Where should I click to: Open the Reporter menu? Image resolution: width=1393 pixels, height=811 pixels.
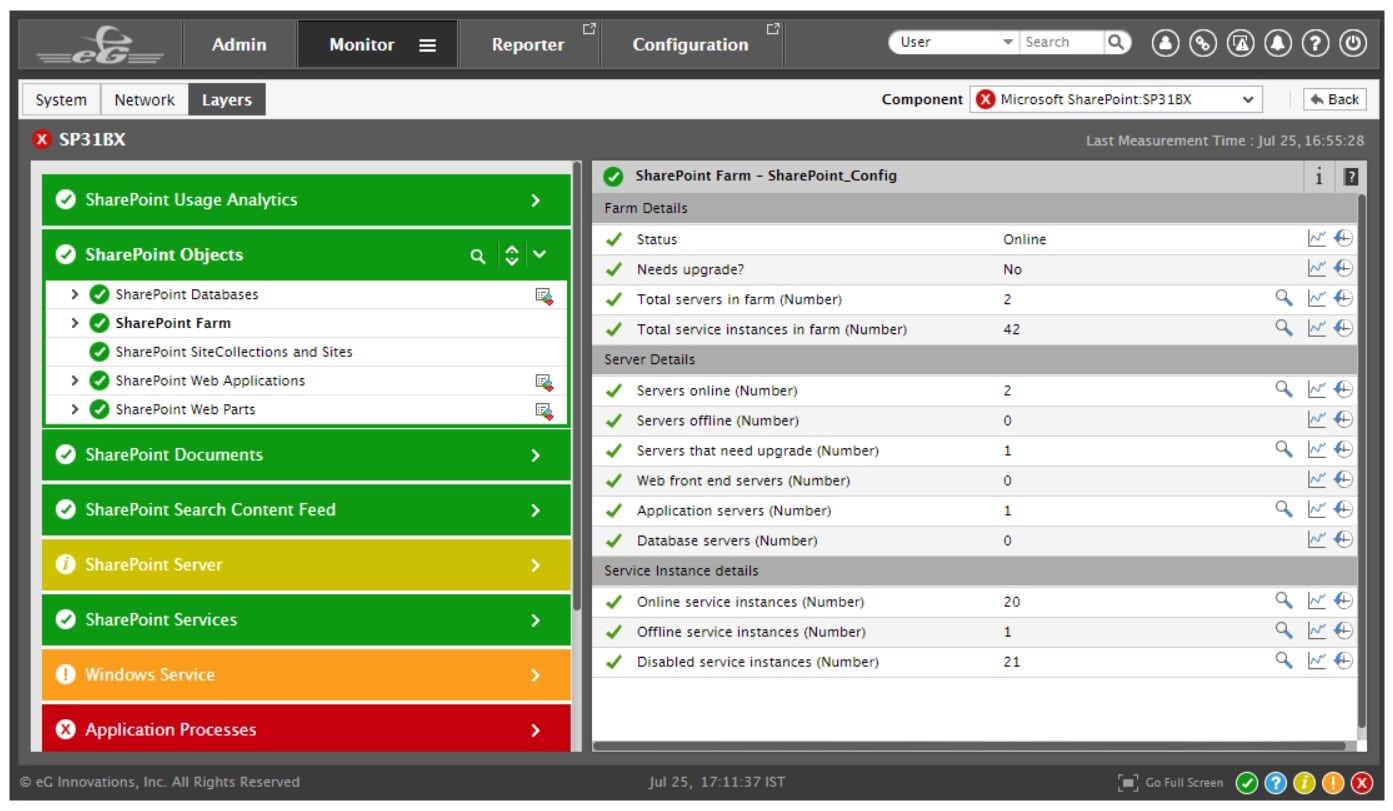click(x=527, y=44)
